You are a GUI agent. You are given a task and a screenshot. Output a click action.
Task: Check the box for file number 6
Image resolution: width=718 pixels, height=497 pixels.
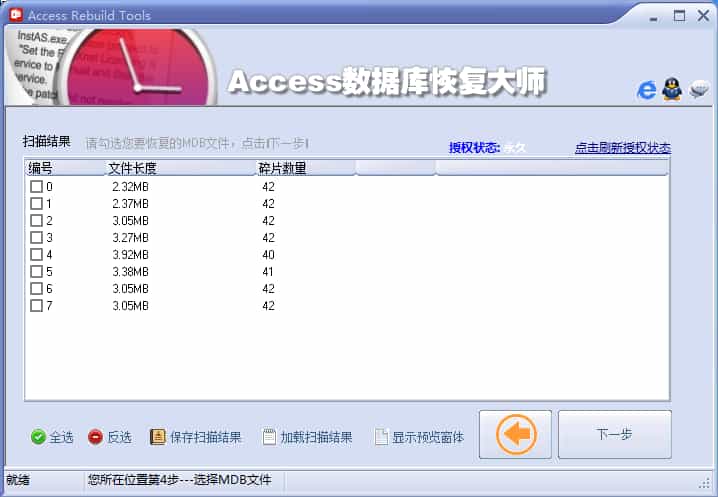[36, 288]
